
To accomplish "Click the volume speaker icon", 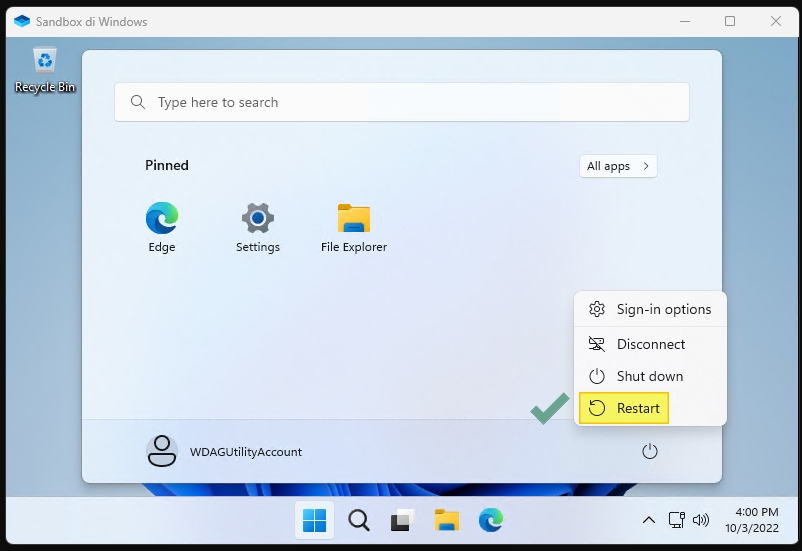I will (x=701, y=520).
